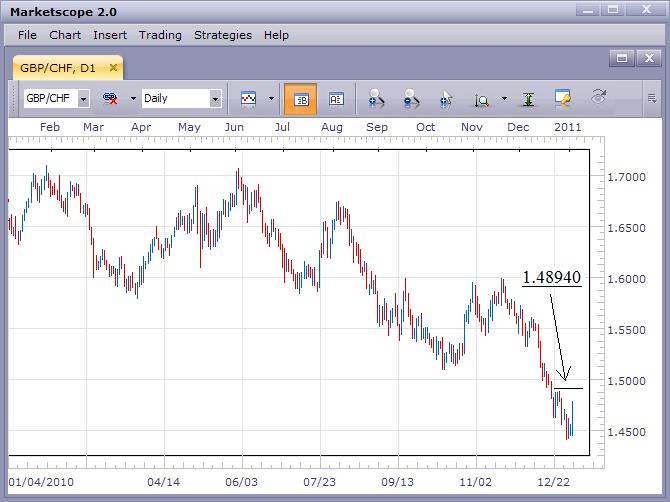Click the add indicator icon
The height and width of the screenshot is (502, 670).
coord(376,99)
